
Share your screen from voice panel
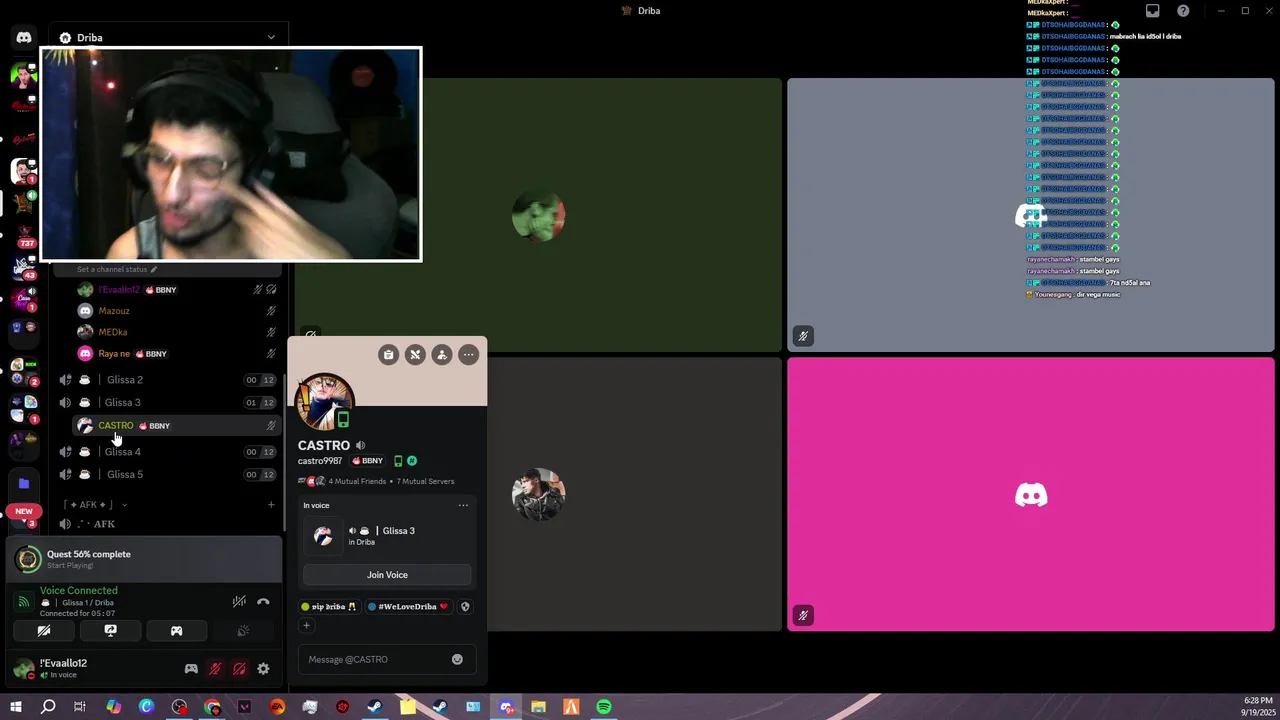pos(110,631)
